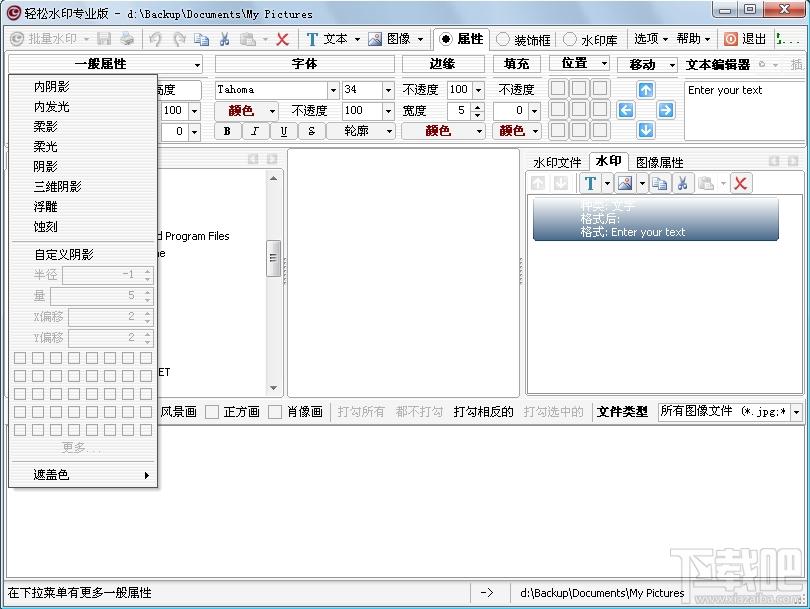Open the 帮助 help menu

693,39
